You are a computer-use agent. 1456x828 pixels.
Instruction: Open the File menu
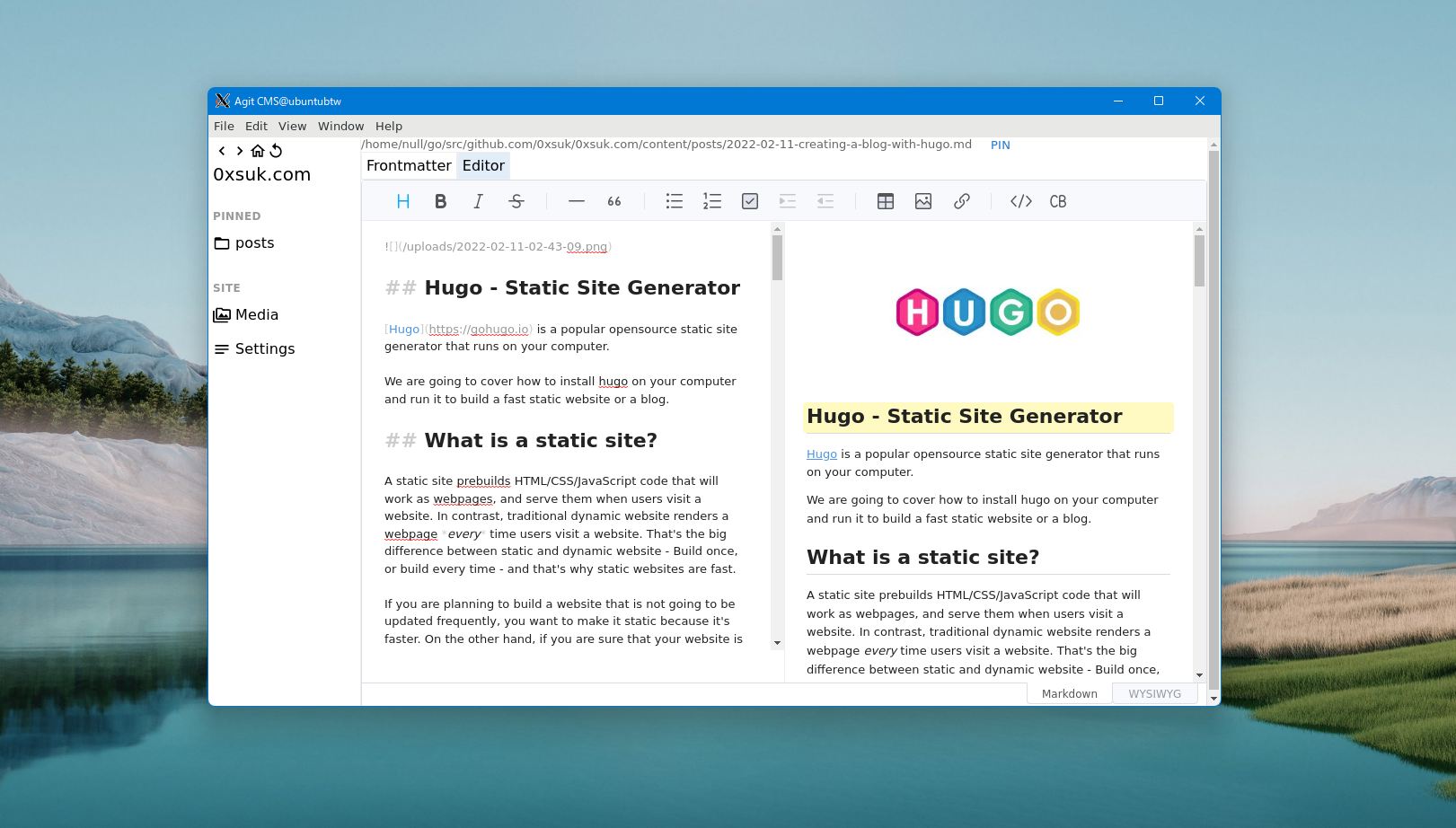point(224,127)
